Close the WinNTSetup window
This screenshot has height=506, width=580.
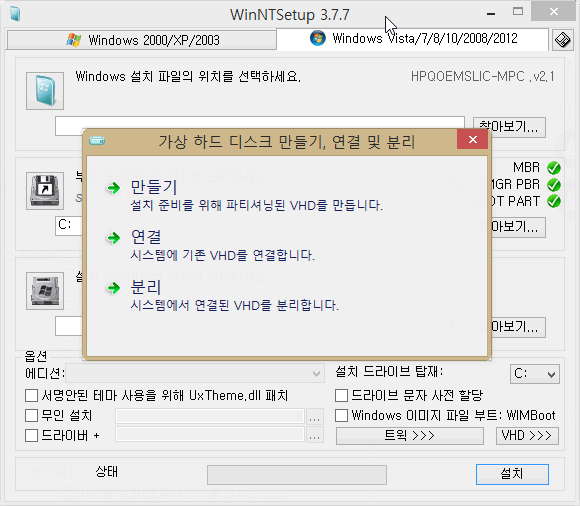point(554,12)
